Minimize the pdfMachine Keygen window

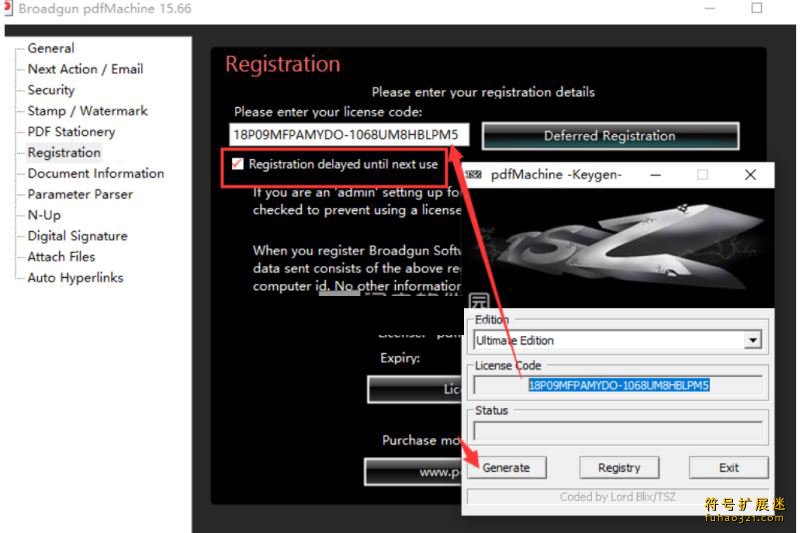[x=655, y=174]
